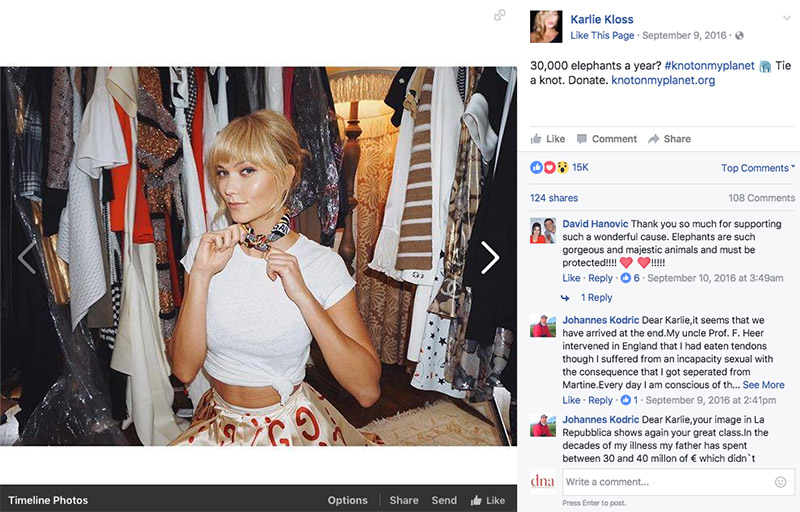Expand comment with See More
Screen dimensions: 800x512
[763, 385]
